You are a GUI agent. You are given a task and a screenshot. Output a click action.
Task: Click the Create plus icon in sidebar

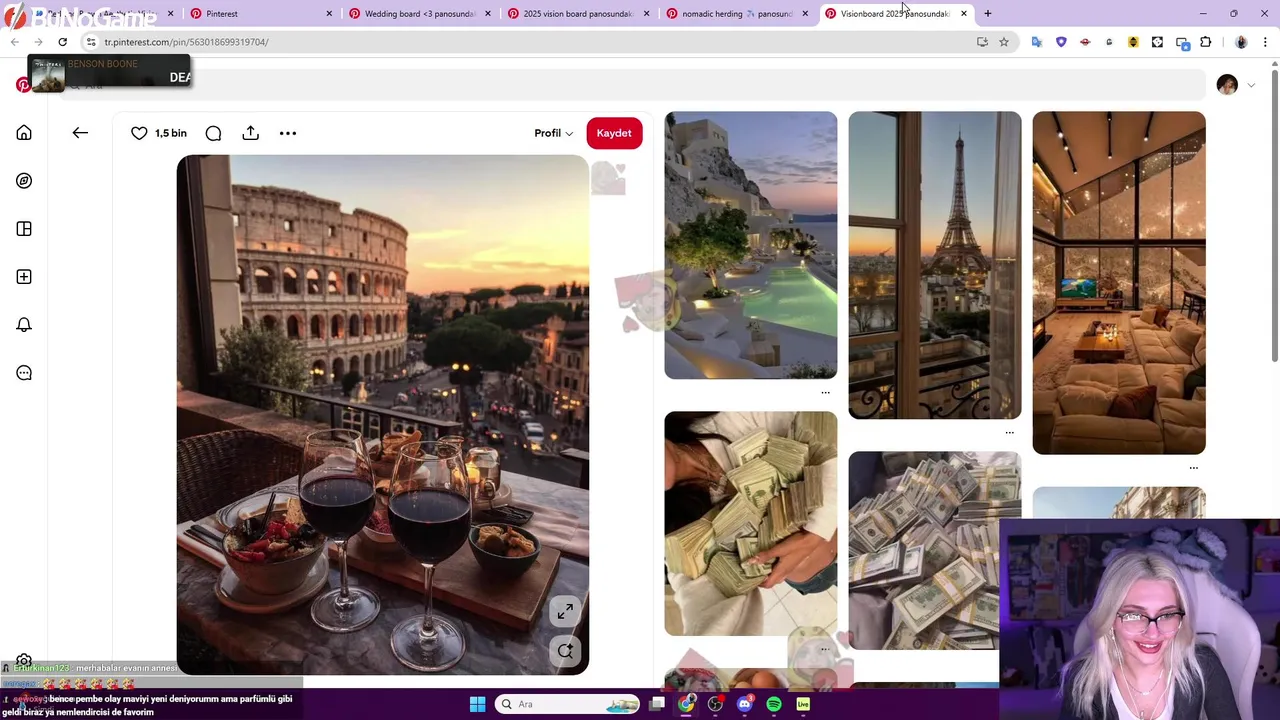[x=24, y=277]
